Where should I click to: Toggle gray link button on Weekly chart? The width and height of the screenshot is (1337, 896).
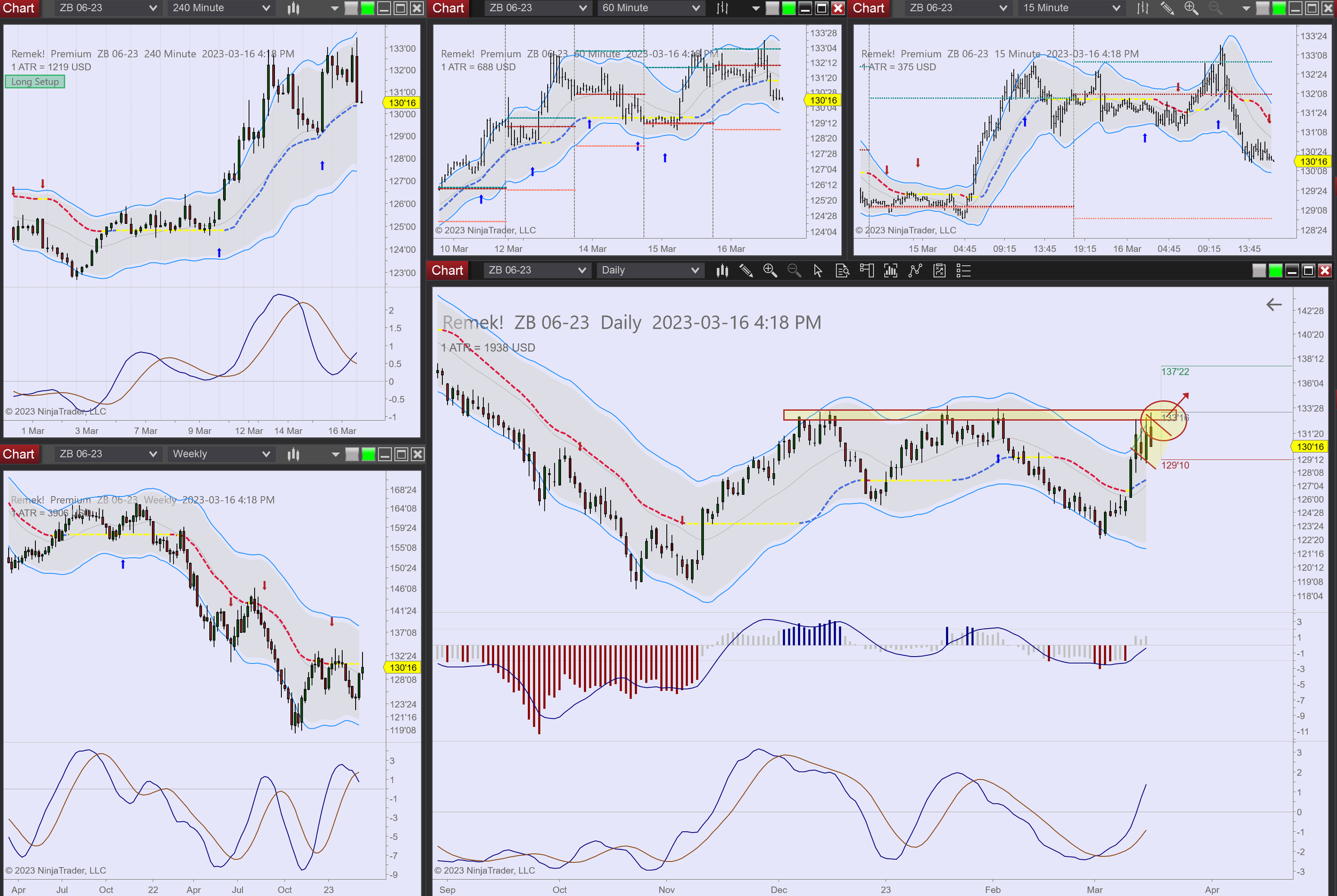pos(352,454)
